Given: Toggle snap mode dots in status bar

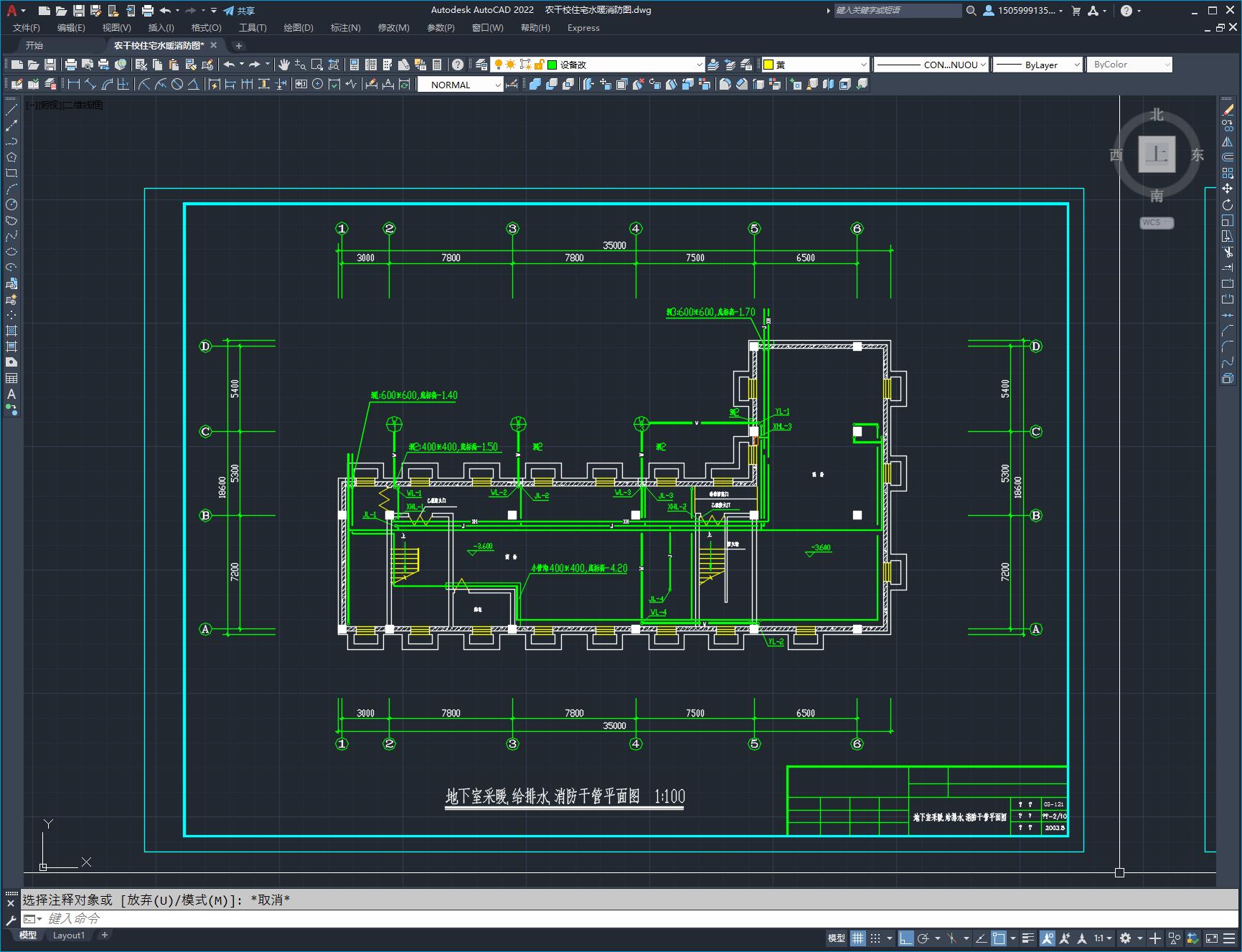Looking at the screenshot, I should (x=875, y=938).
